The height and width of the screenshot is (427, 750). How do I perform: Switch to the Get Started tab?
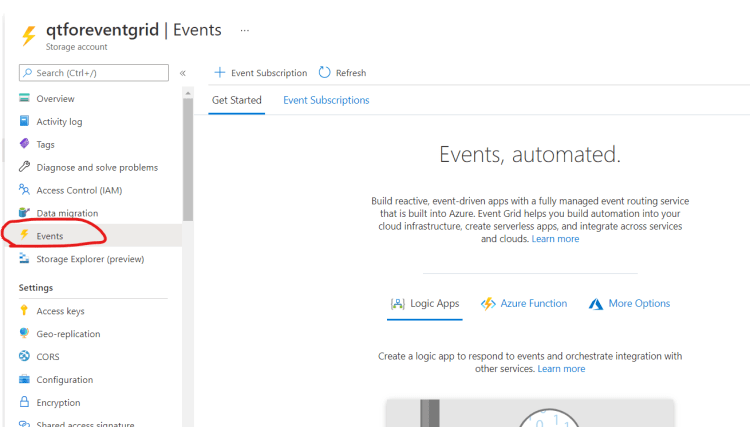[x=237, y=100]
